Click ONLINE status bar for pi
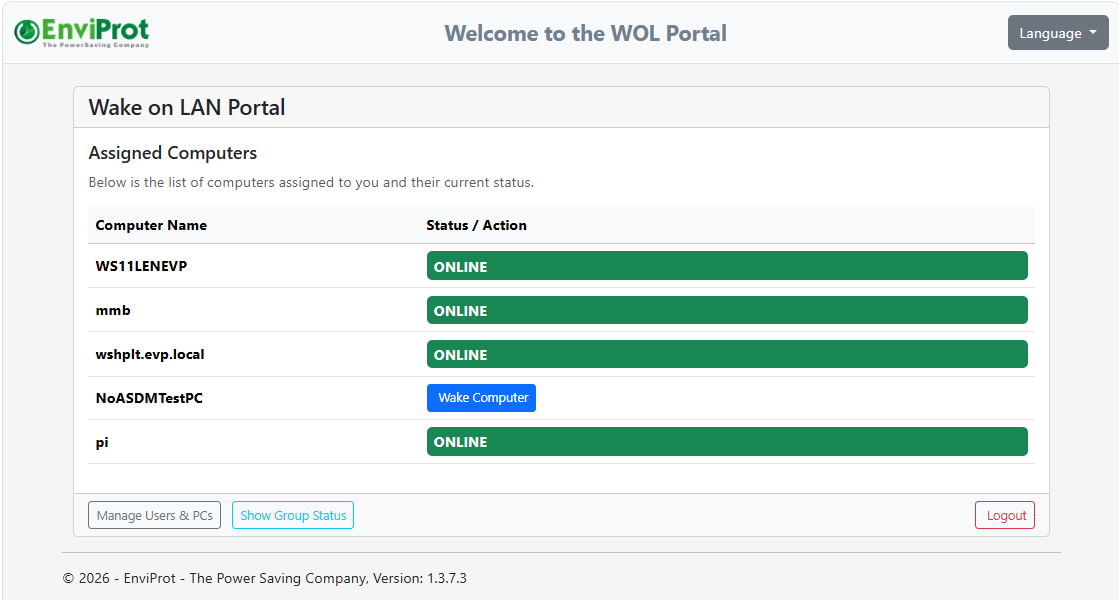 coord(727,442)
